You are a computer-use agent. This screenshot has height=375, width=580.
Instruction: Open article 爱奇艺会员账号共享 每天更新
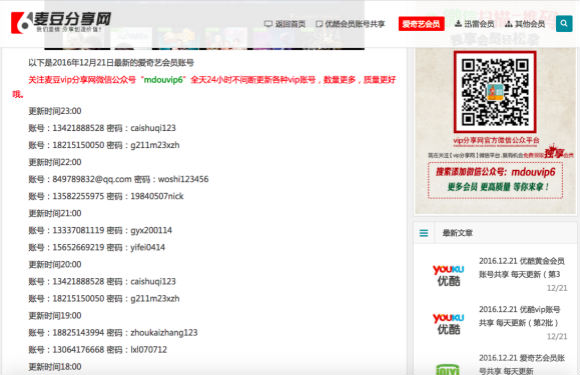coord(522,364)
